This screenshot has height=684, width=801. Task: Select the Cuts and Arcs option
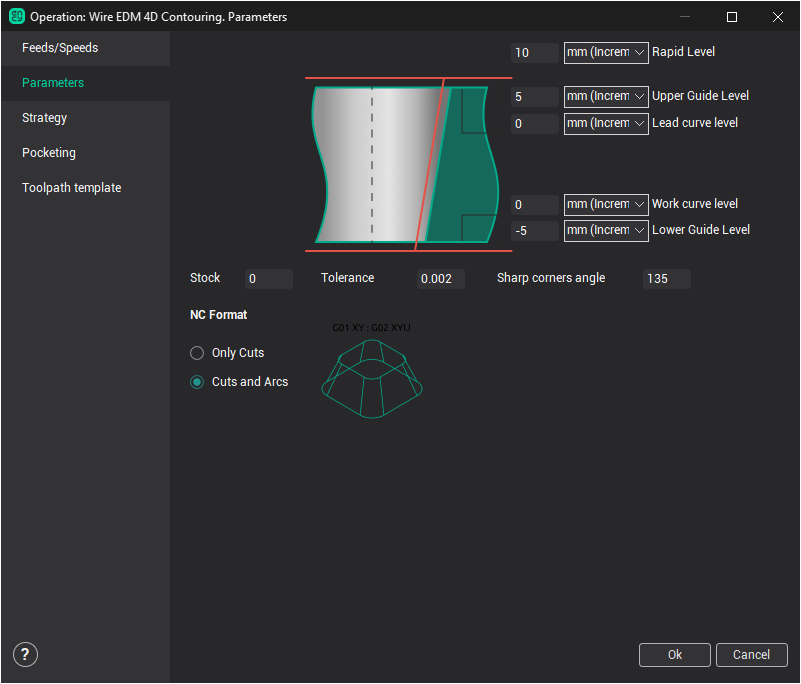click(x=197, y=382)
